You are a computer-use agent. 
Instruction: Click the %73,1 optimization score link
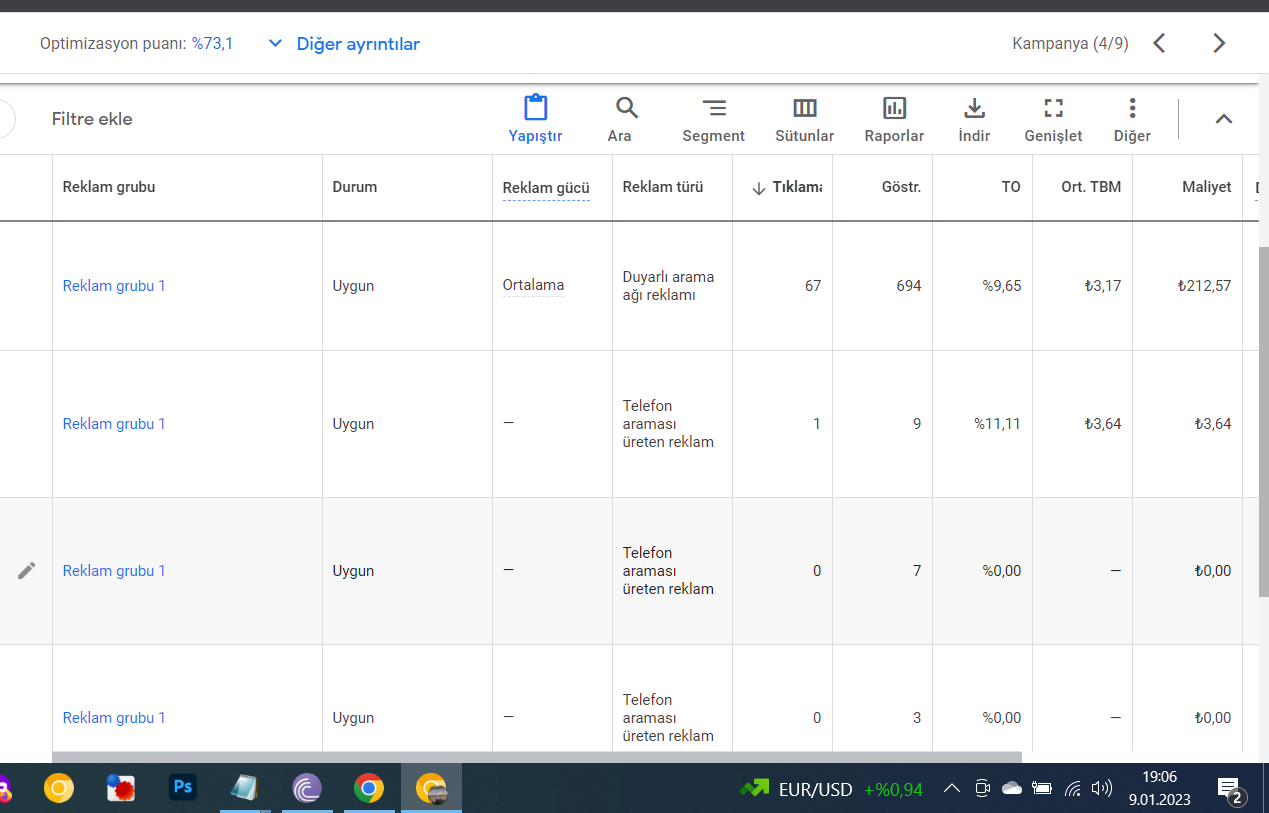click(x=213, y=44)
